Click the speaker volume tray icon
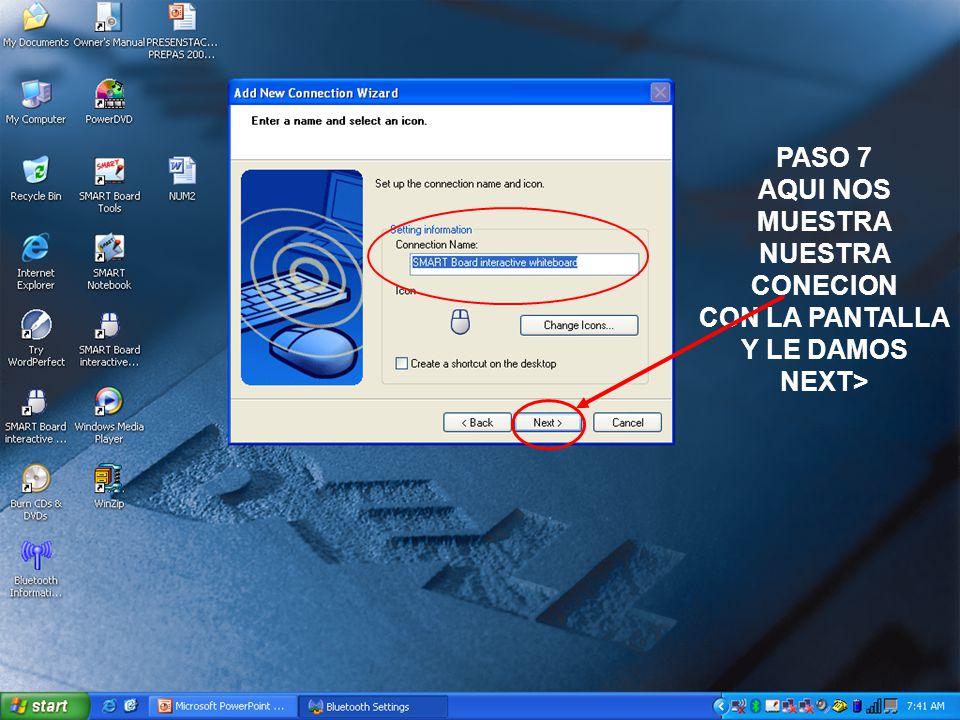Viewport: 960px width, 720px height. 823,706
